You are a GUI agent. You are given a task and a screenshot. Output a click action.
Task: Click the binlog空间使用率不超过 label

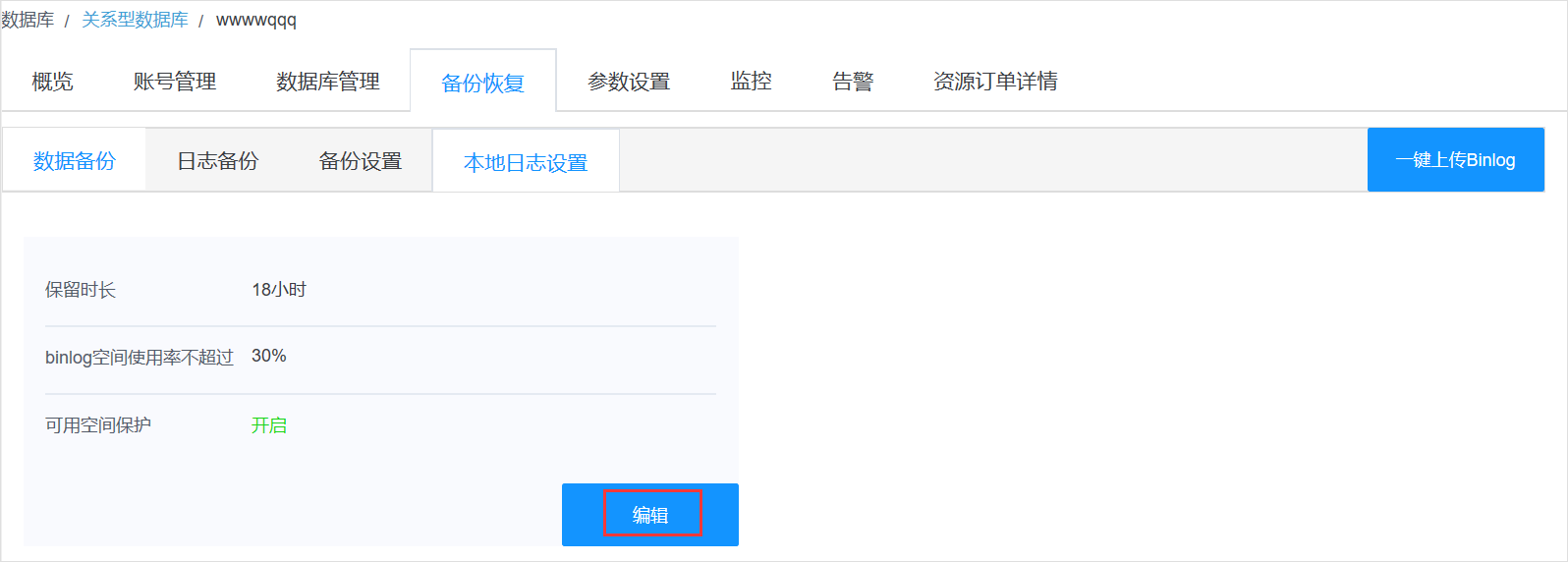click(140, 358)
